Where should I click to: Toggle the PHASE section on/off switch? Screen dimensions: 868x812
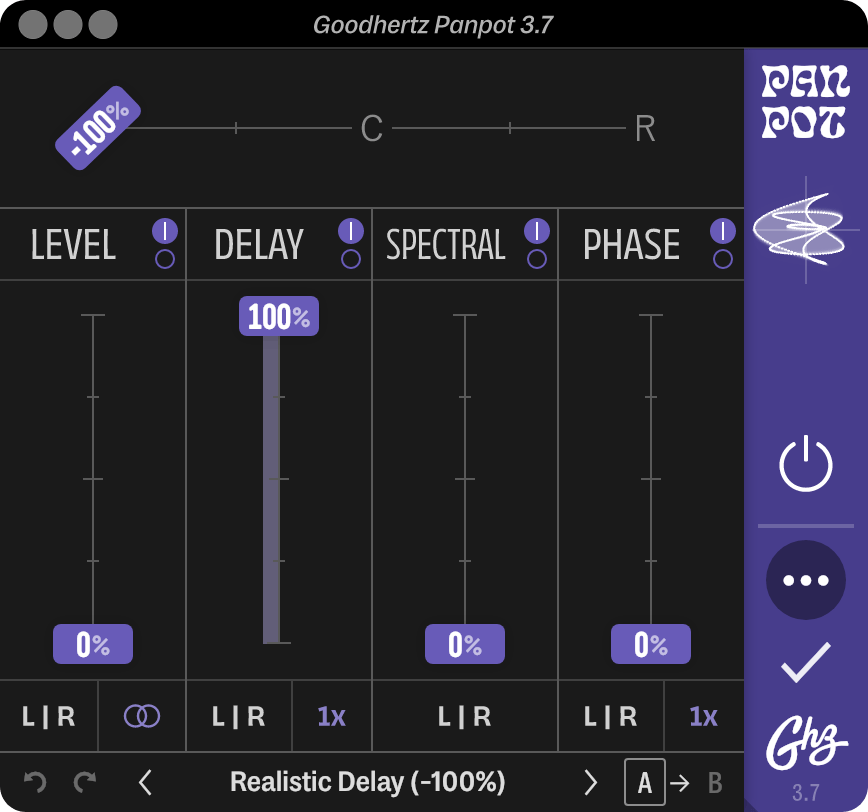pyautogui.click(x=723, y=244)
